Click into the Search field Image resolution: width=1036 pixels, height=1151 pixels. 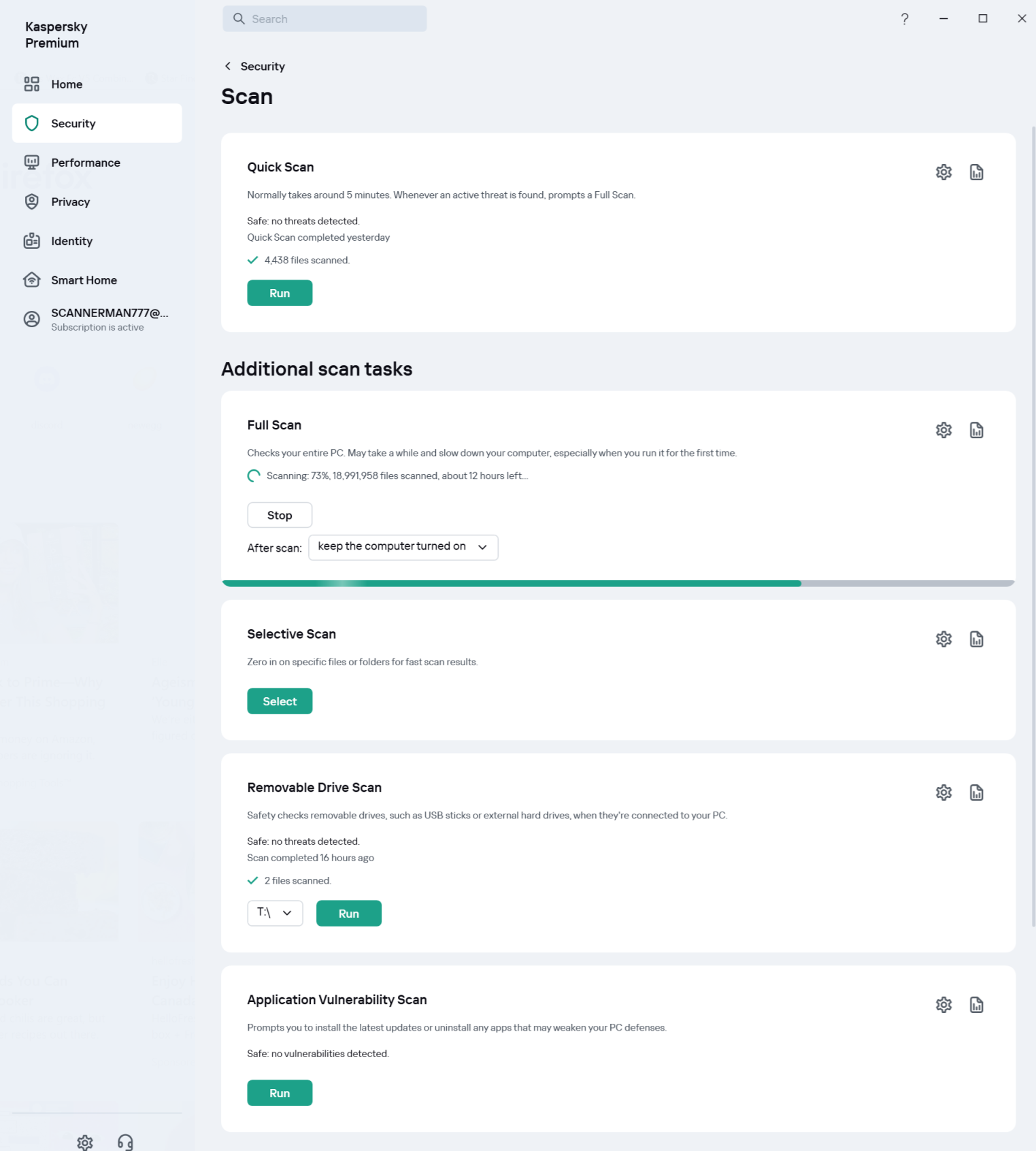[x=324, y=19]
